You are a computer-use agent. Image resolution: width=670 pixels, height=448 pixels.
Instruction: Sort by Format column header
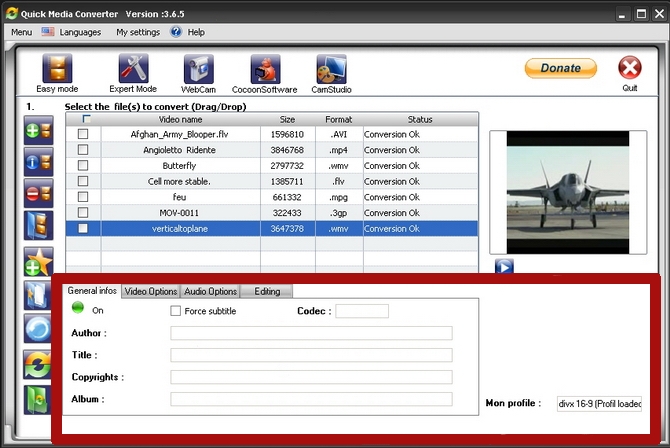pos(339,119)
